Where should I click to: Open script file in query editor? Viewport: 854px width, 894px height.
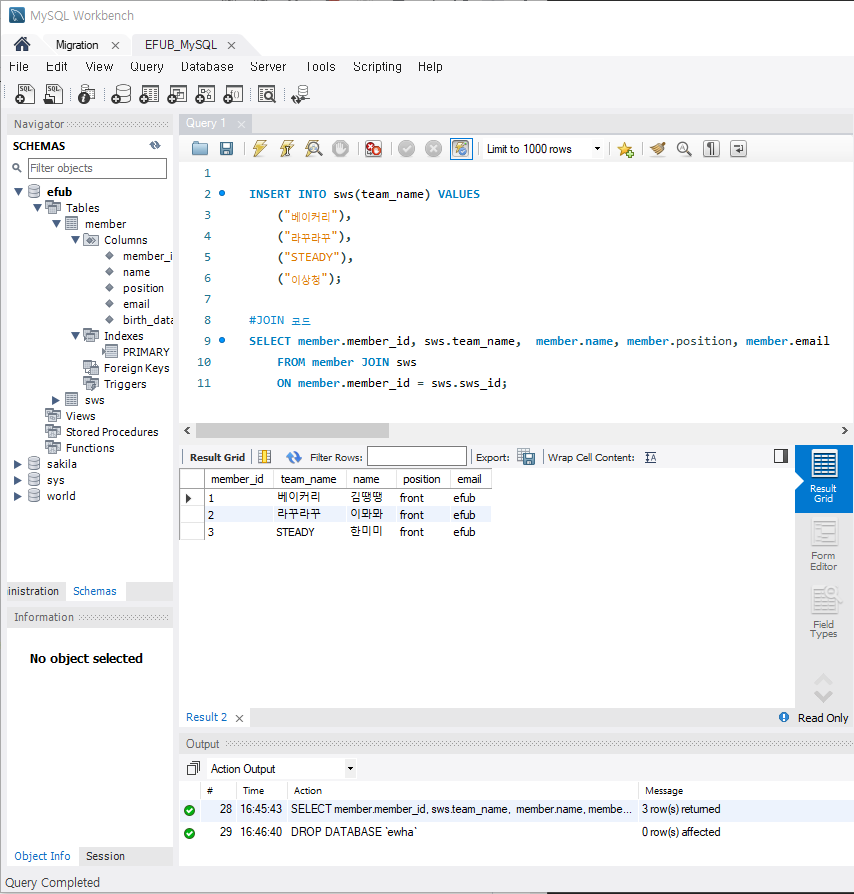[200, 149]
